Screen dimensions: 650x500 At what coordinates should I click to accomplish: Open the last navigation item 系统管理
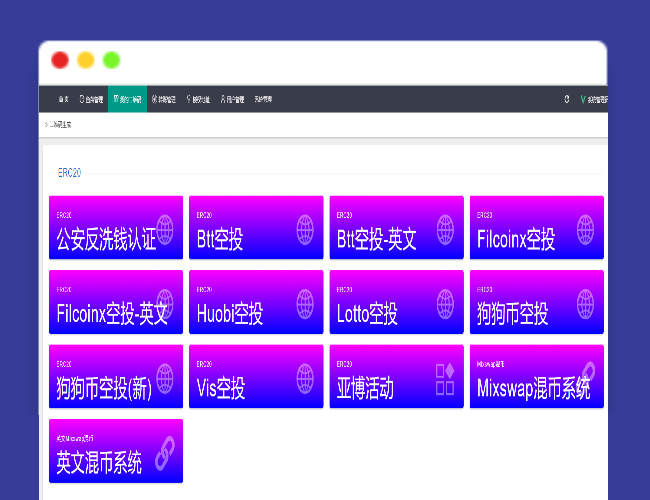[x=263, y=99]
